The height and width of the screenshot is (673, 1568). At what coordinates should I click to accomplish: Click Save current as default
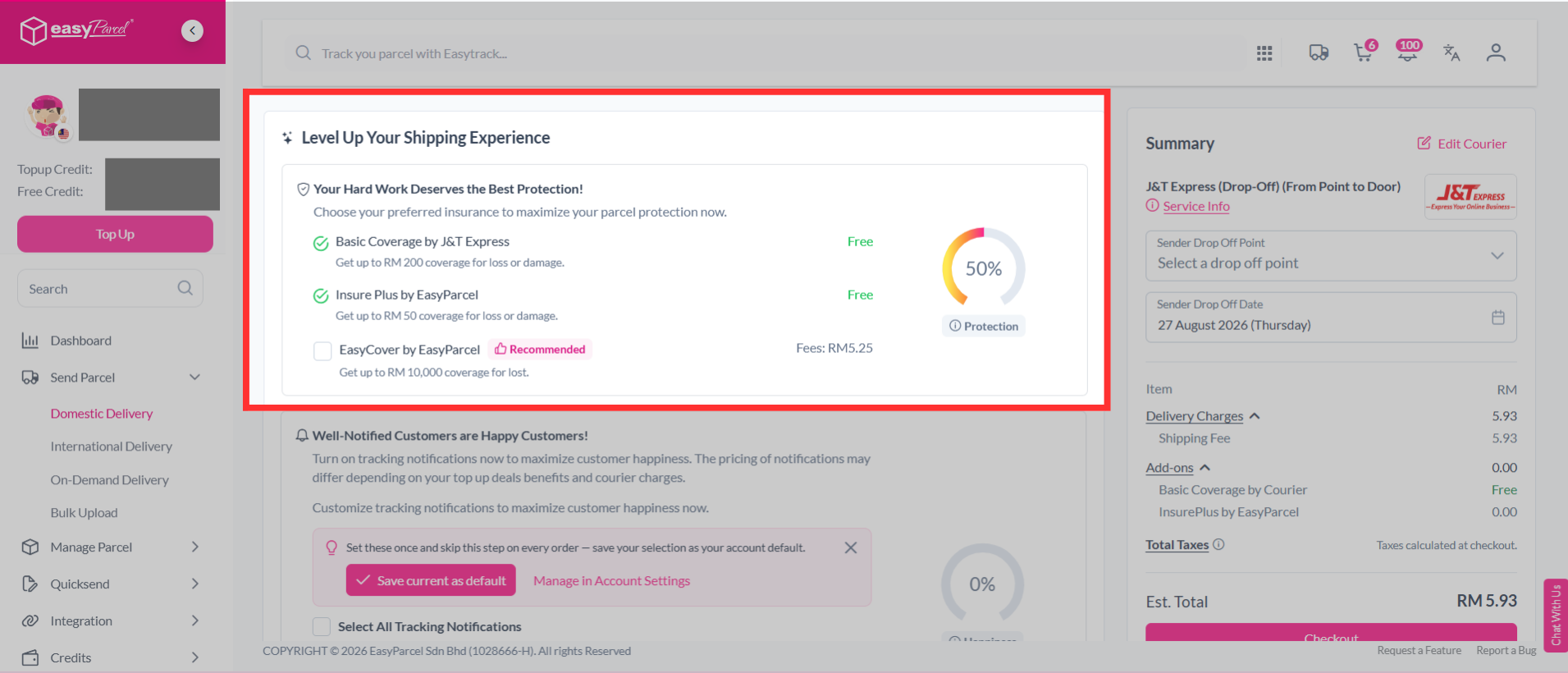point(431,580)
